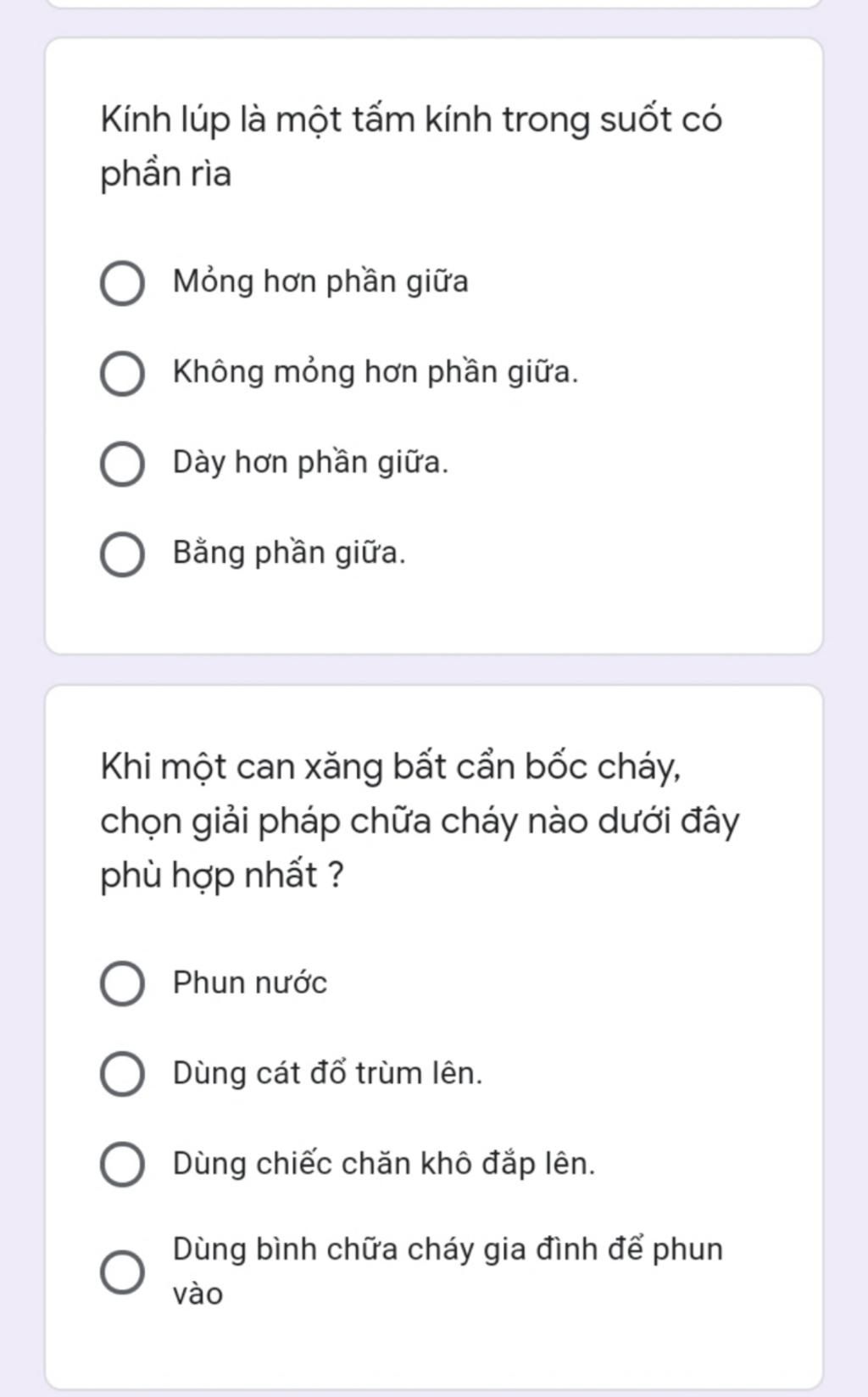This screenshot has height=1397, width=868.
Task: Click the 'Dùng chiếc chăn khô đắp lên.' text
Action: 384,1163
